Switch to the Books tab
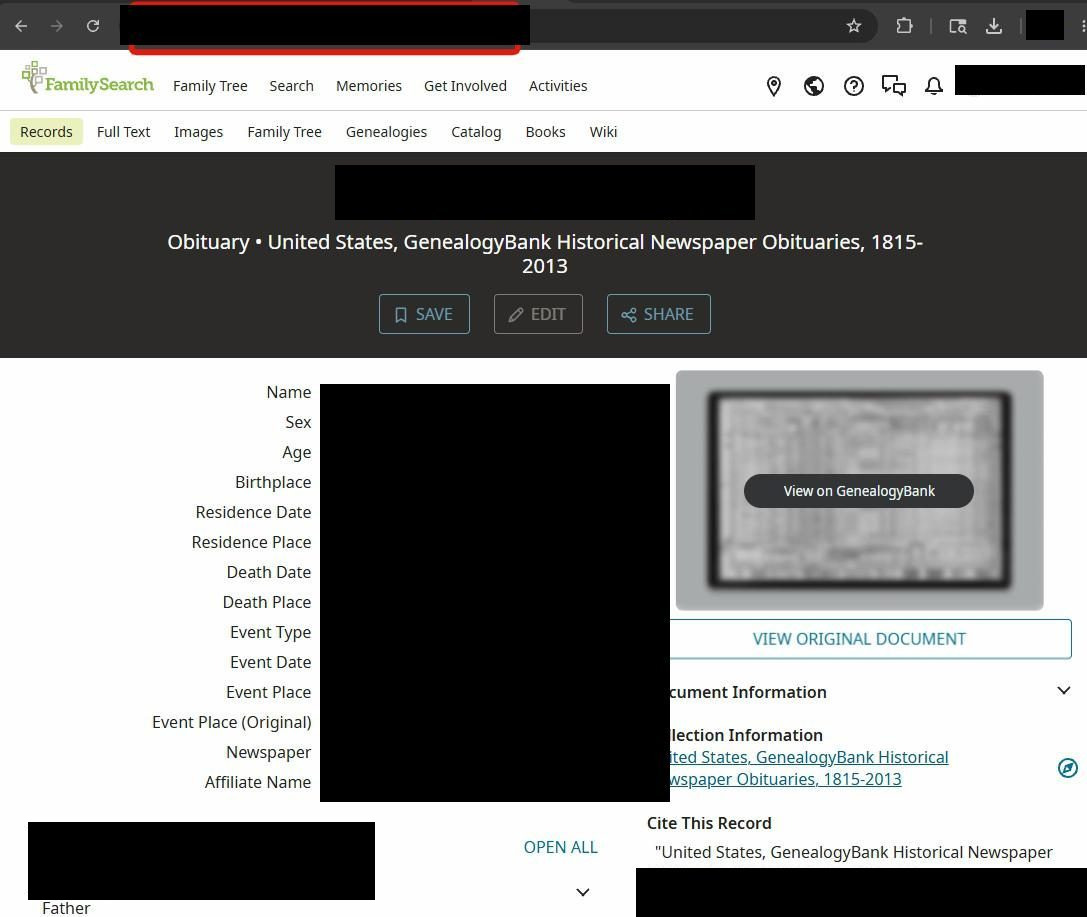1087x917 pixels. pos(546,132)
